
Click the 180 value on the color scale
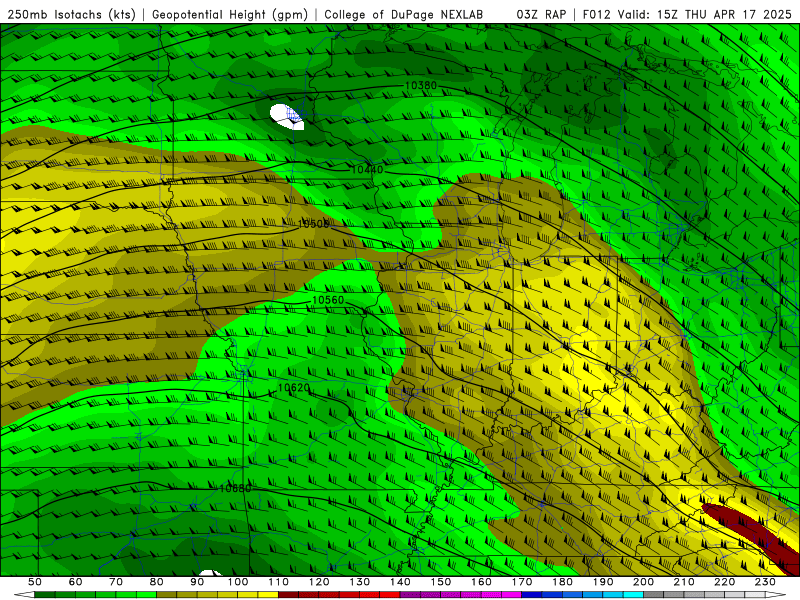click(x=562, y=582)
